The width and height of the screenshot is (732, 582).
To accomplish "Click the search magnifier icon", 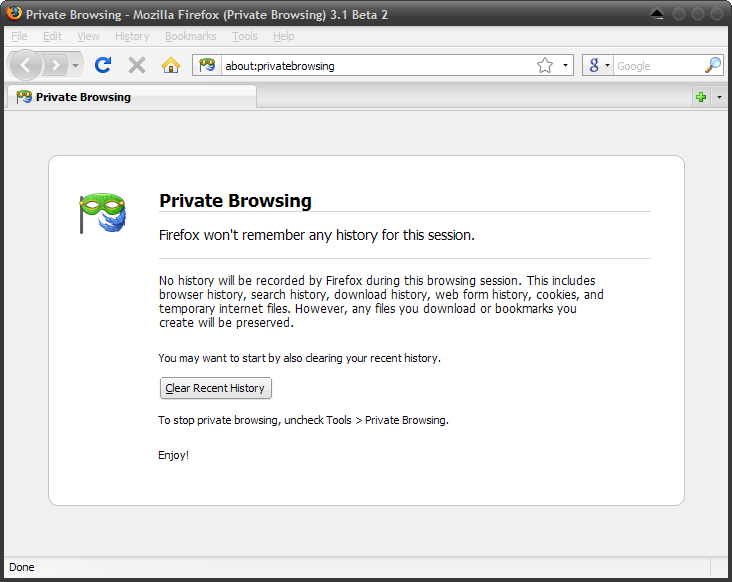I will click(x=713, y=65).
